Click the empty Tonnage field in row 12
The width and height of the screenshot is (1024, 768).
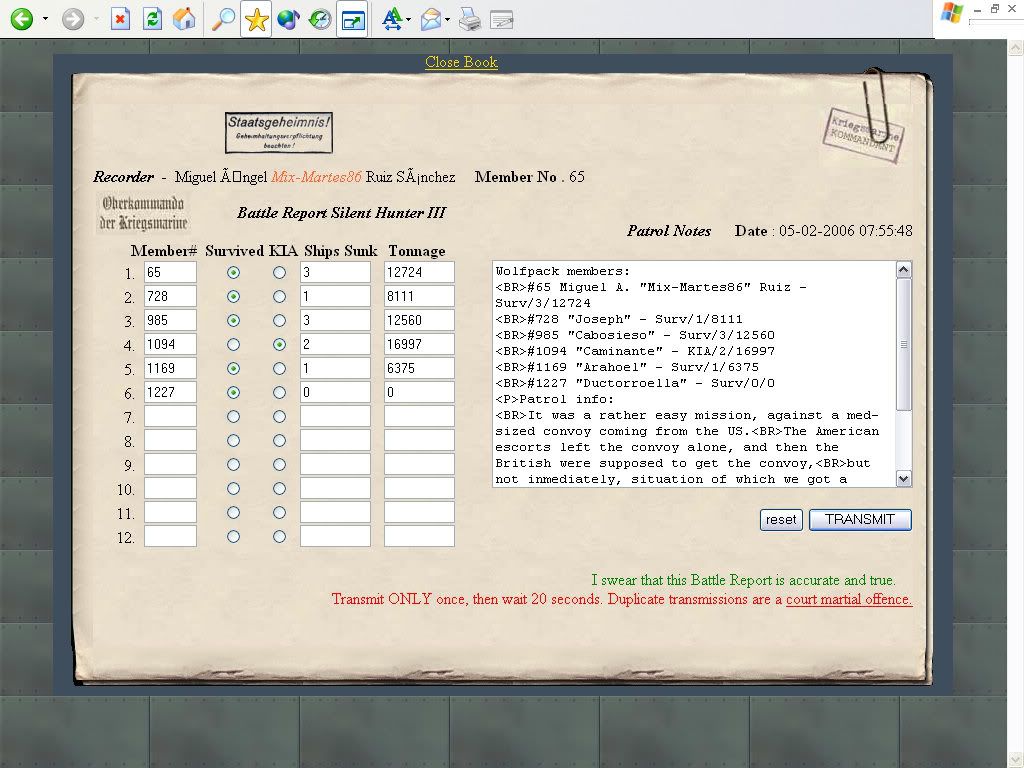(419, 536)
